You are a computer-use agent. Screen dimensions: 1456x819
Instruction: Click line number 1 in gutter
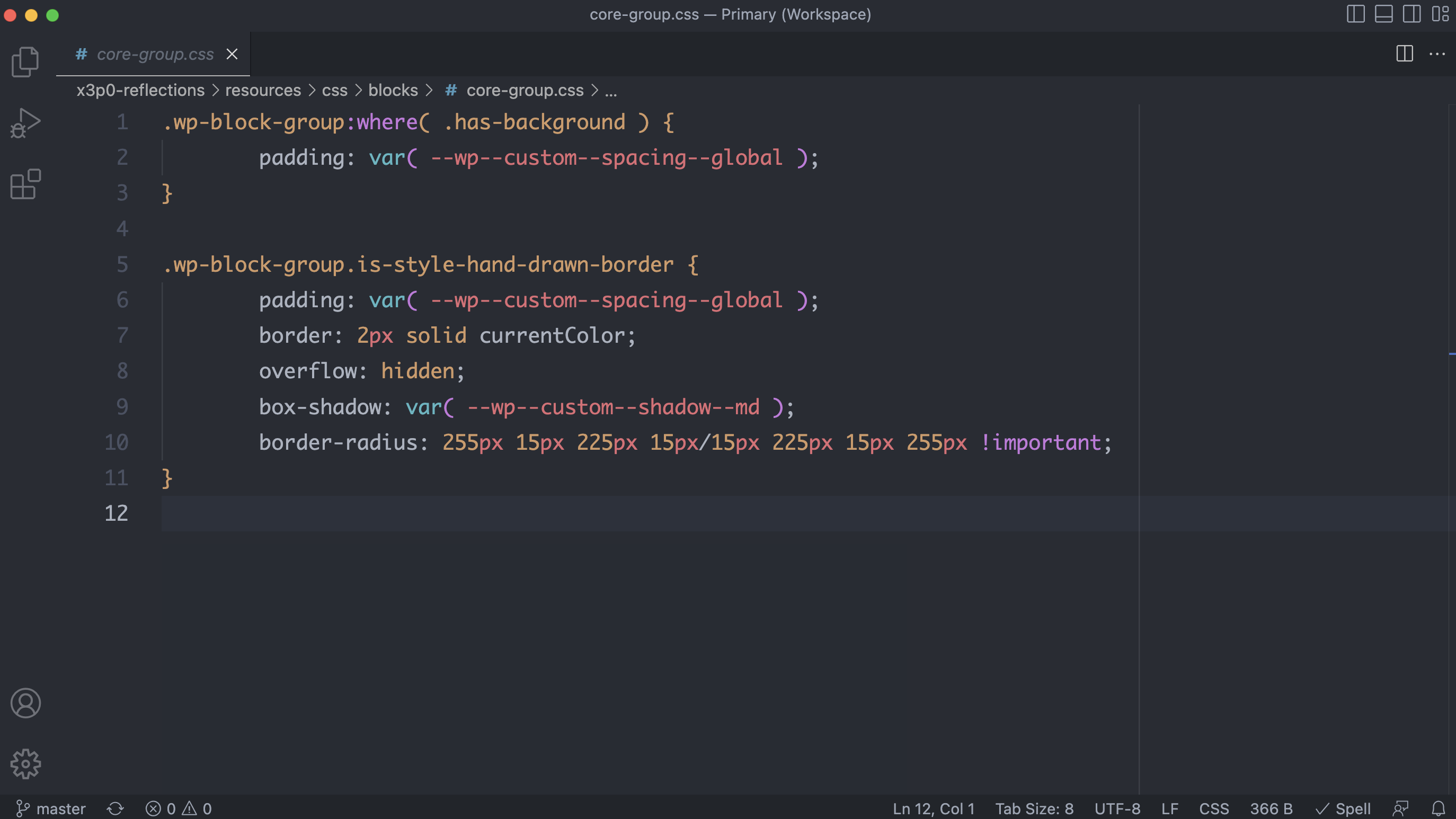pos(122,122)
